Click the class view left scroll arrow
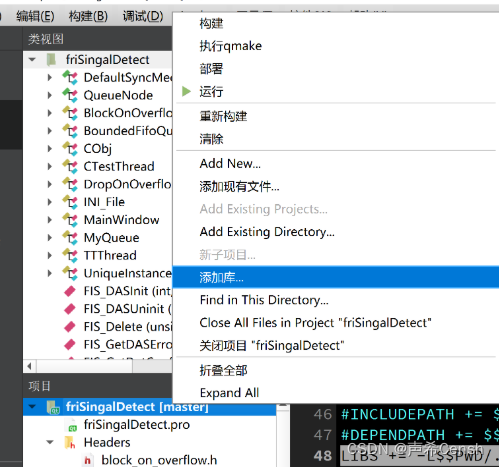Viewport: 499px width, 467px height. (x=29, y=366)
